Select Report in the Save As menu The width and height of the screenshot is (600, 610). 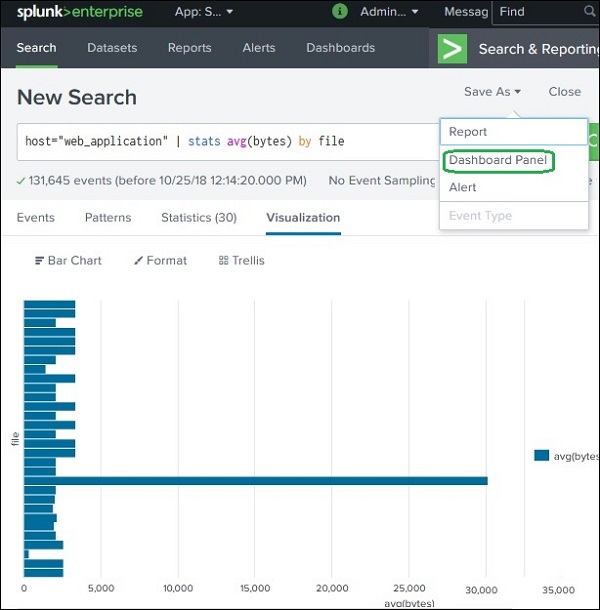pos(468,132)
